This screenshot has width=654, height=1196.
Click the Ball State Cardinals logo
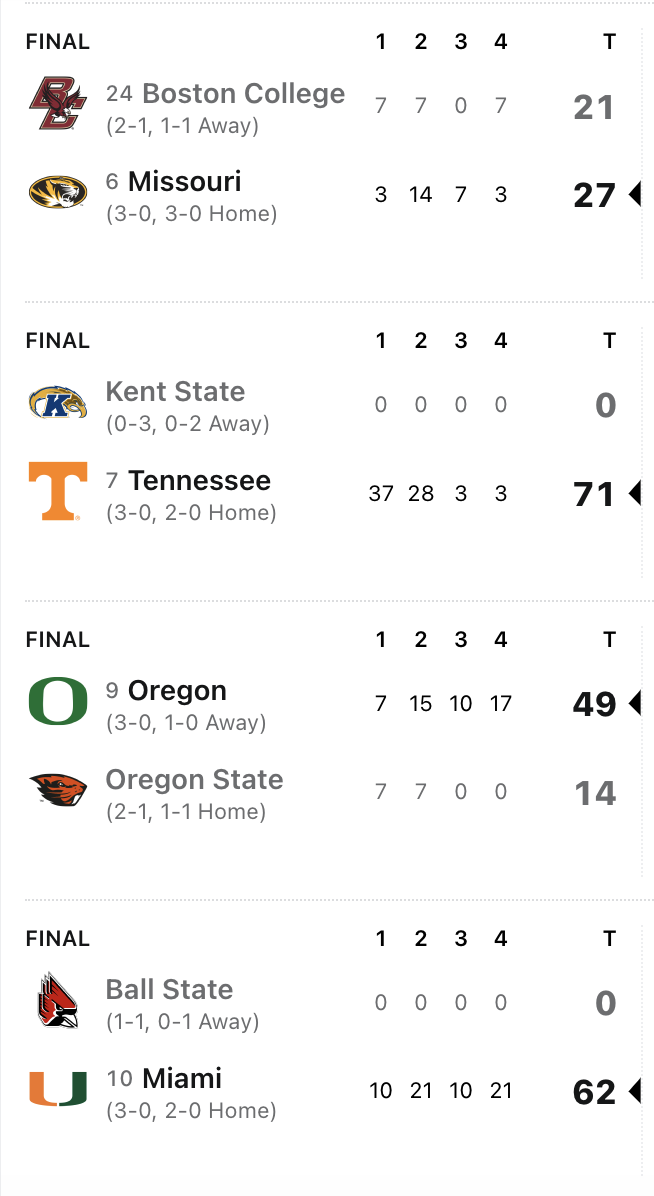pyautogui.click(x=58, y=1001)
